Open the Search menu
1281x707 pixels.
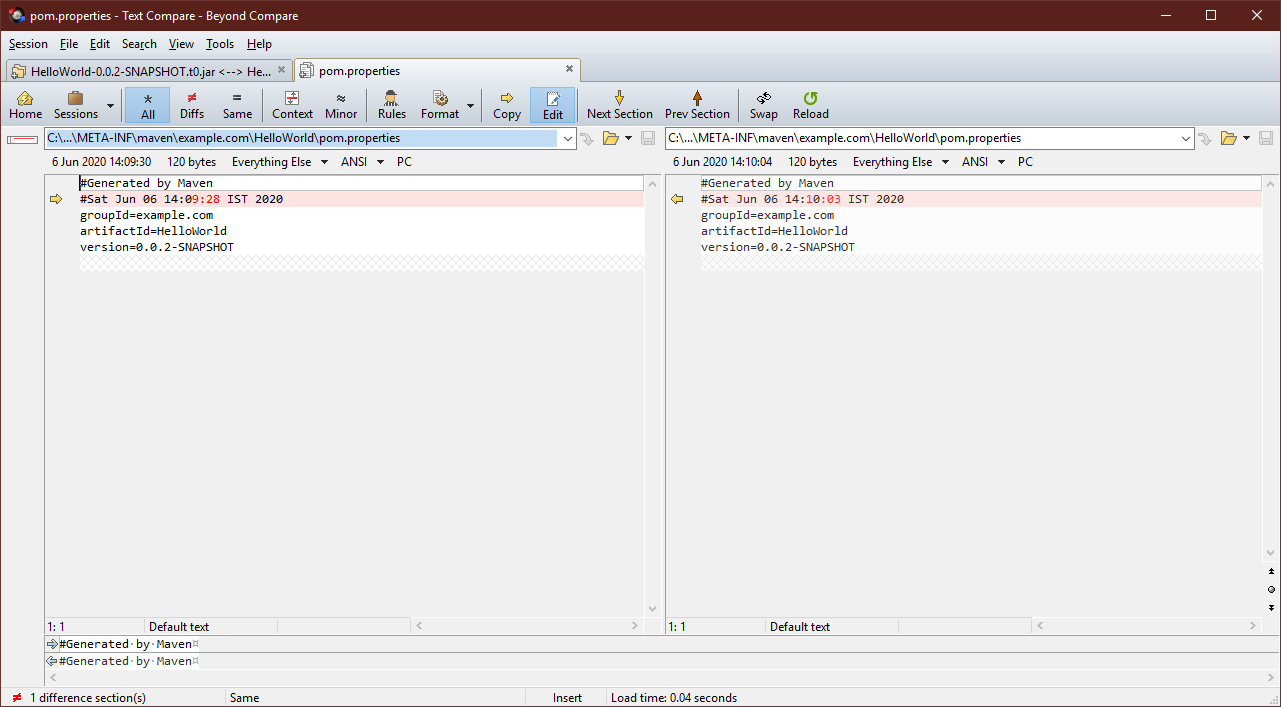pyautogui.click(x=139, y=44)
